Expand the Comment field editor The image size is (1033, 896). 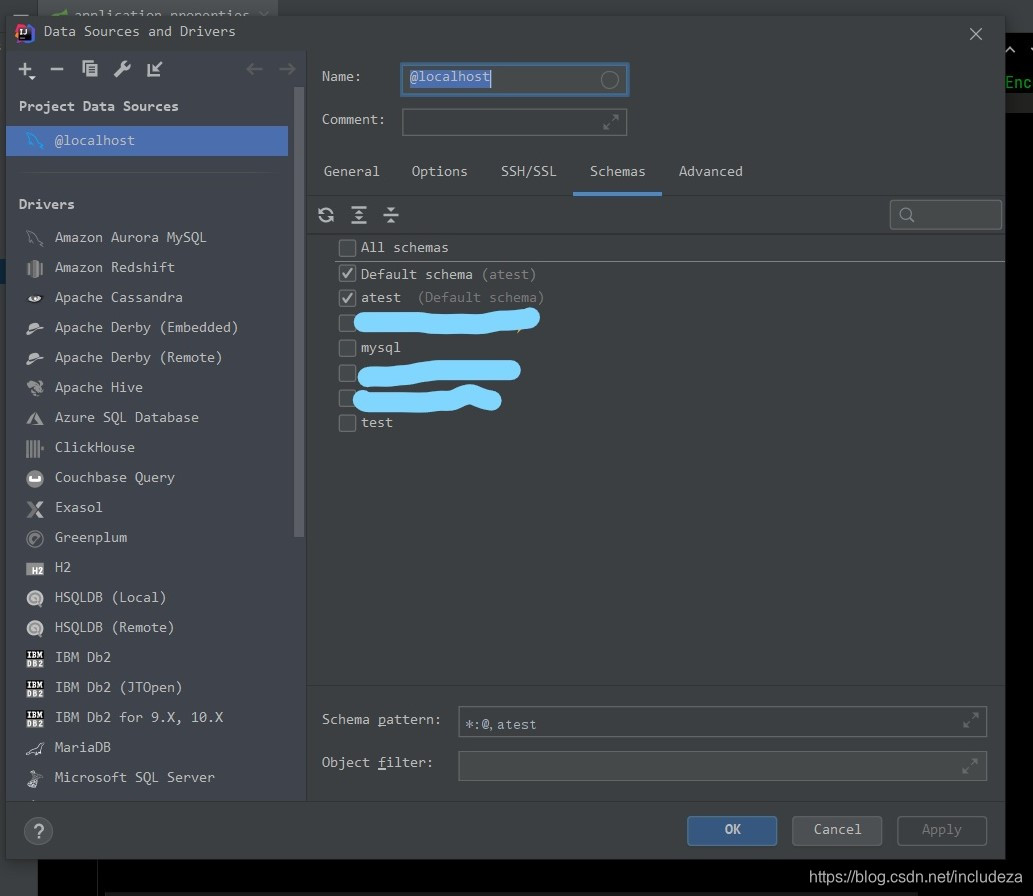tap(610, 122)
